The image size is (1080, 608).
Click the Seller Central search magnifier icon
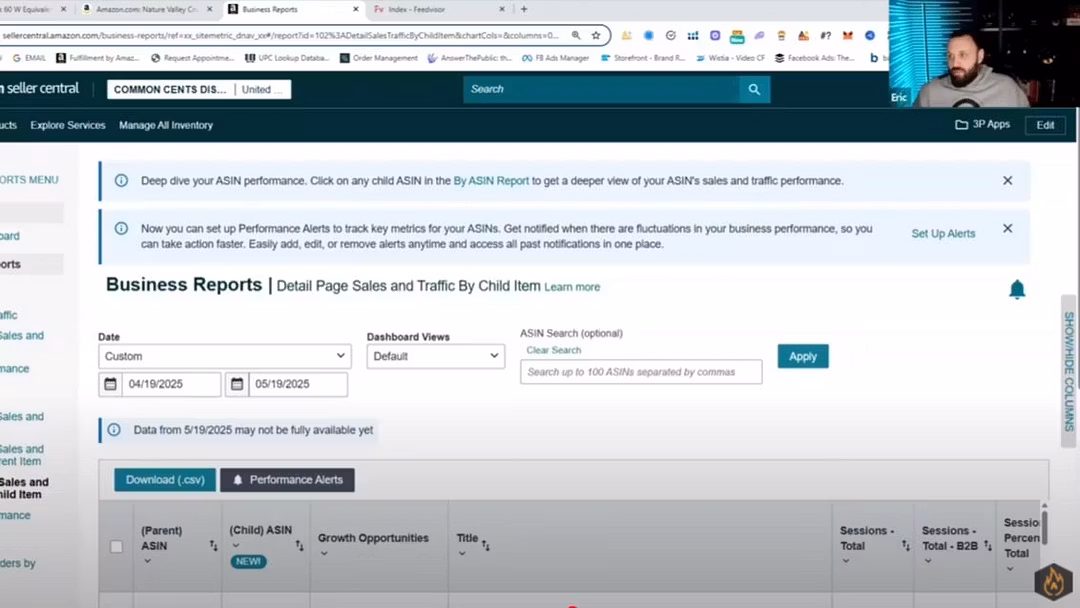pos(754,89)
